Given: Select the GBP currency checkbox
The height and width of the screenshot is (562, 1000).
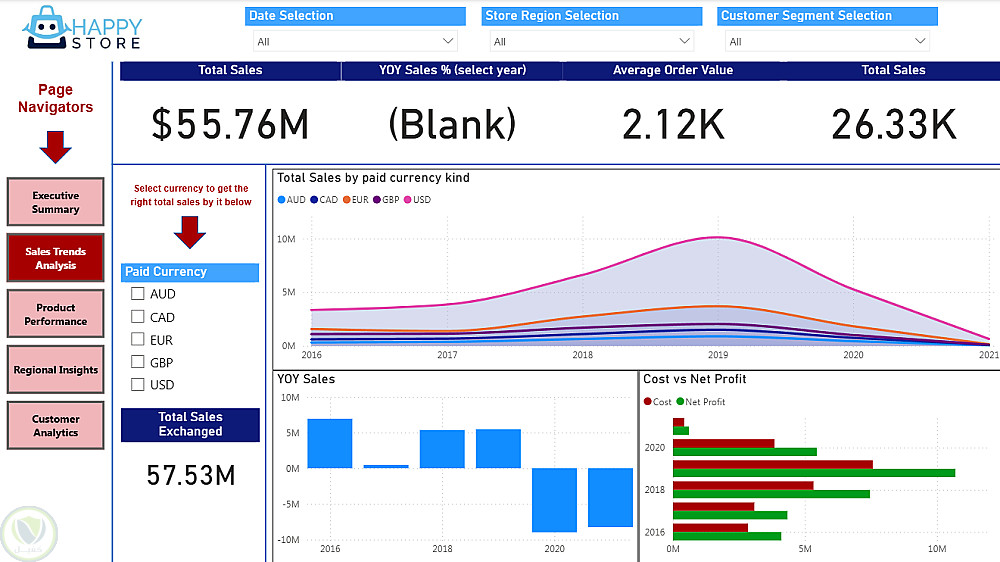Looking at the screenshot, I should click(x=137, y=362).
